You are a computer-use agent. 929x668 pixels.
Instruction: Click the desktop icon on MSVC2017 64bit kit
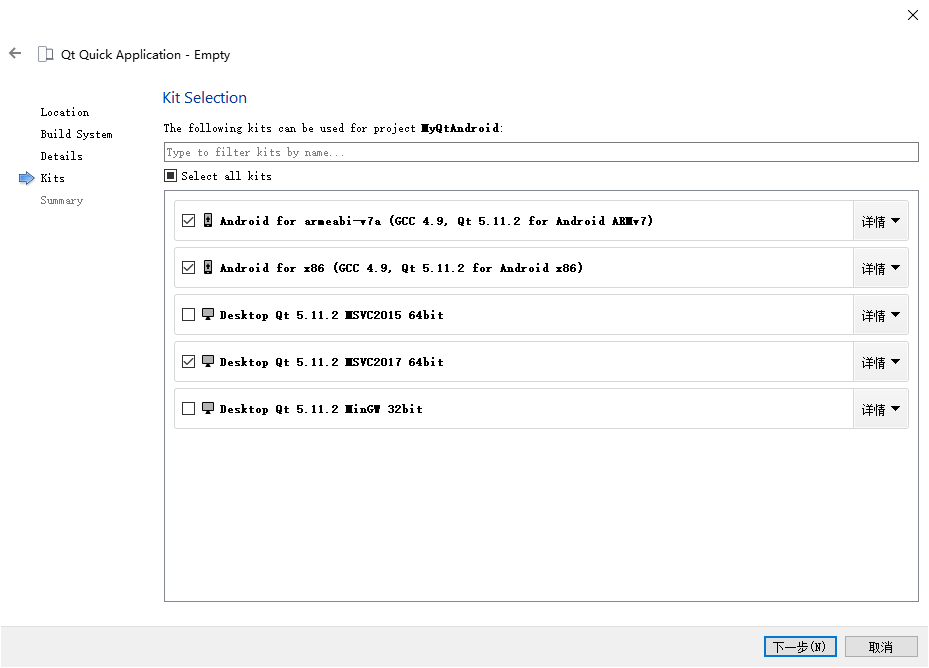[207, 361]
